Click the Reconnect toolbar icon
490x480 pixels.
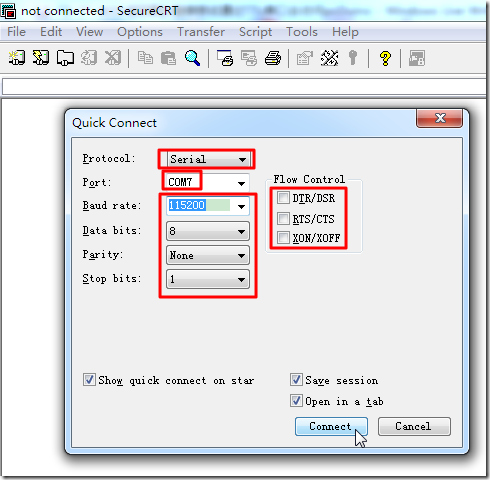[89, 58]
